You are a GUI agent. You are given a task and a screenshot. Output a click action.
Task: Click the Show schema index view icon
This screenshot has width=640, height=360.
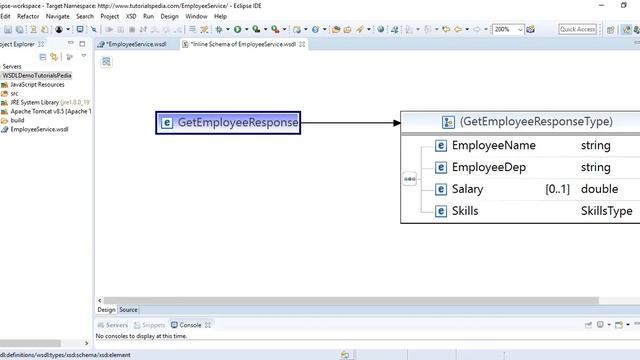[106, 62]
